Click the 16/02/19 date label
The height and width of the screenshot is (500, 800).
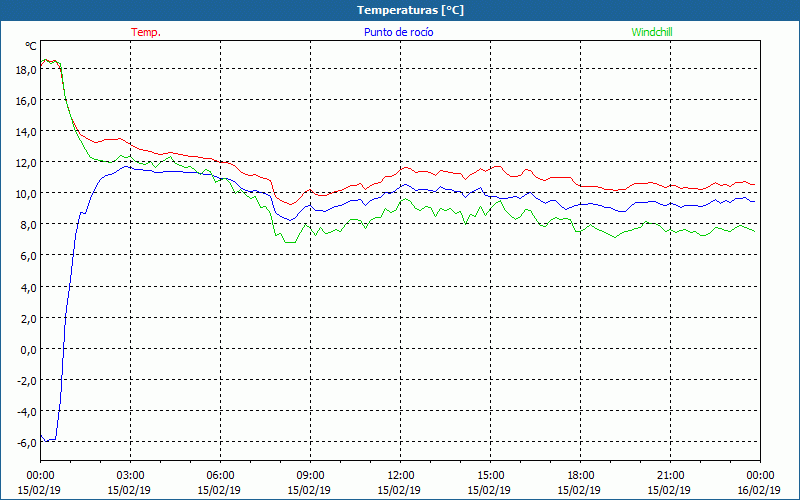click(759, 490)
